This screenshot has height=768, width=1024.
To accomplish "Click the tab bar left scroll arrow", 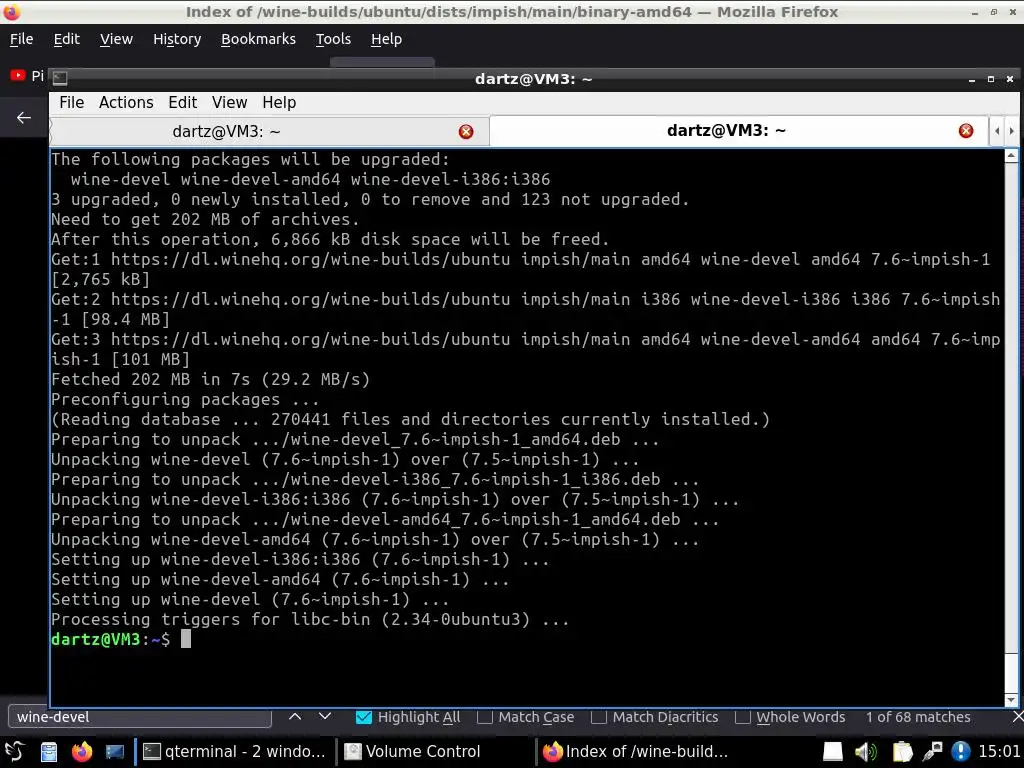I will tap(997, 131).
